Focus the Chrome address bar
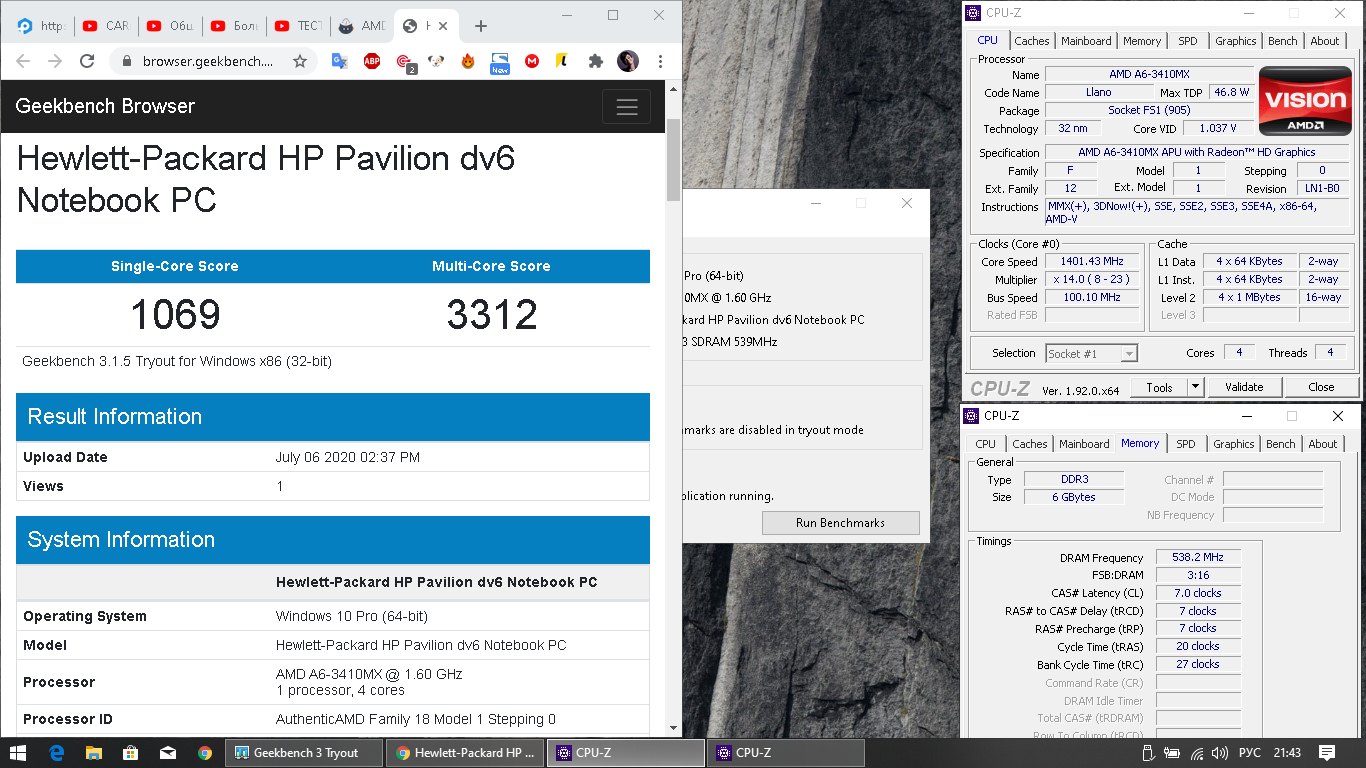The width and height of the screenshot is (1366, 768). point(207,61)
